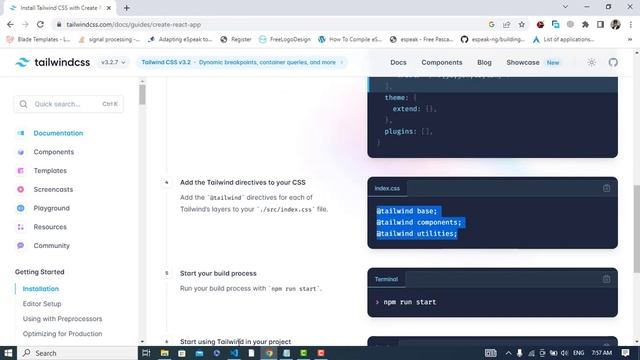Open the How To Compile eS... bookmark
Viewport: 640px width, 360px height.
pos(350,39)
